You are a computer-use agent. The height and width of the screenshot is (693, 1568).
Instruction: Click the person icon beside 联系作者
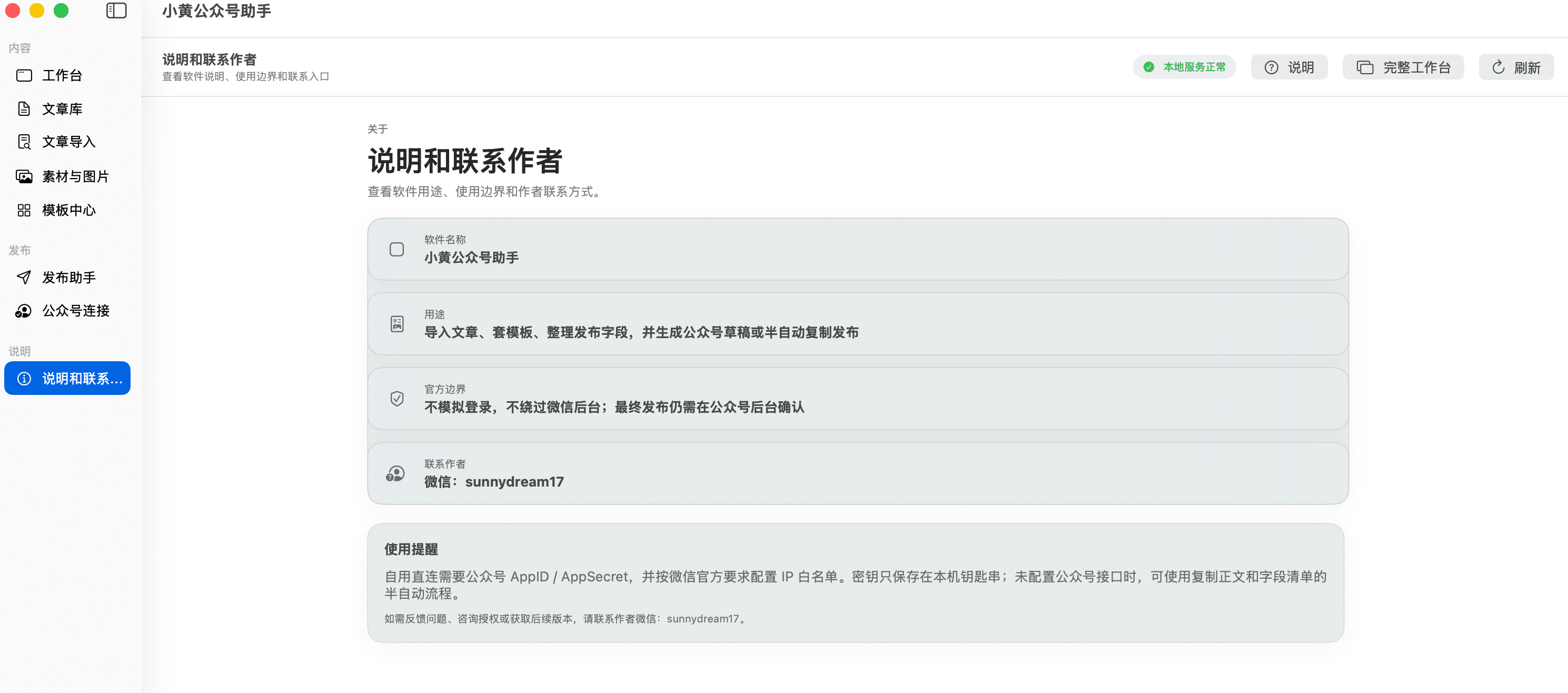coord(395,474)
